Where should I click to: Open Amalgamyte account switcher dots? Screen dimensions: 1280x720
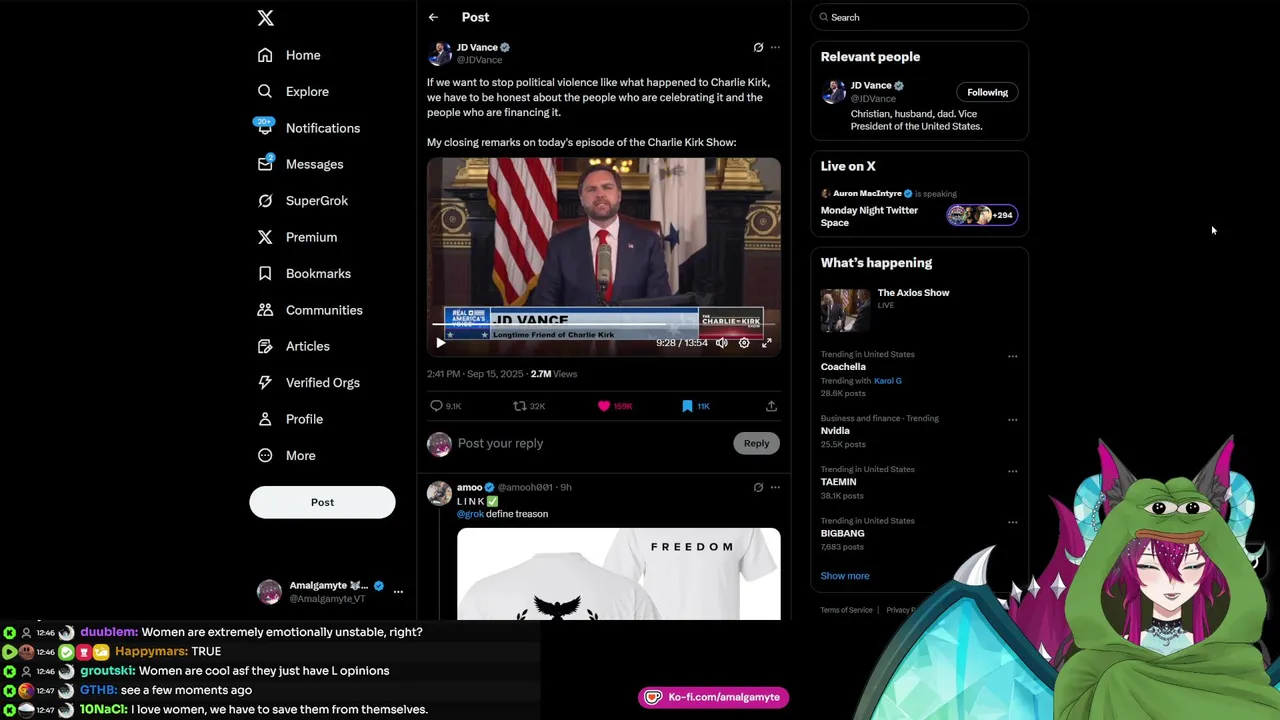tap(398, 591)
